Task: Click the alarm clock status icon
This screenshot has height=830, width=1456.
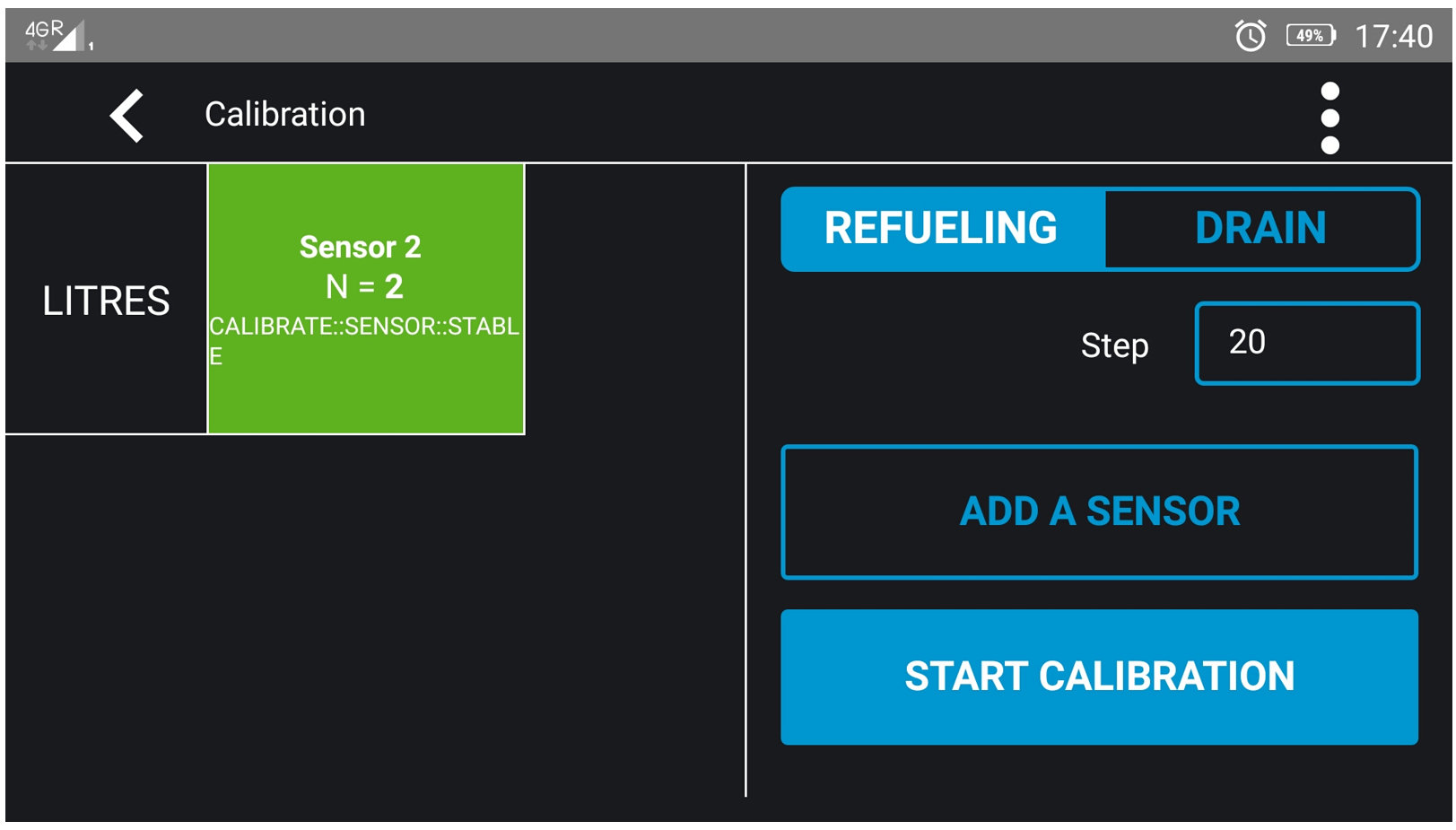Action: tap(1250, 36)
